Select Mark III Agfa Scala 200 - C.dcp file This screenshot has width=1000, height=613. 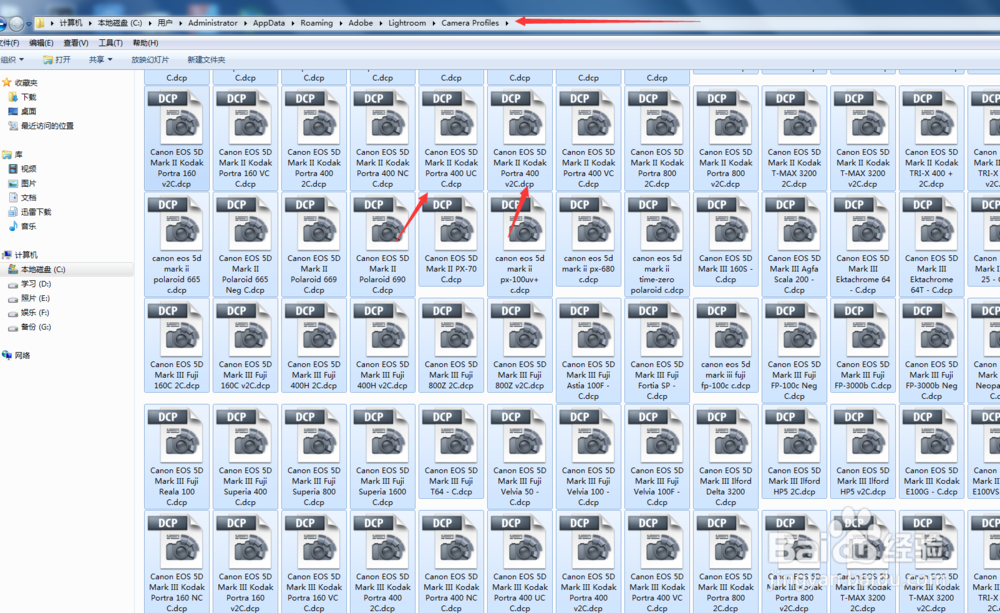coord(794,244)
